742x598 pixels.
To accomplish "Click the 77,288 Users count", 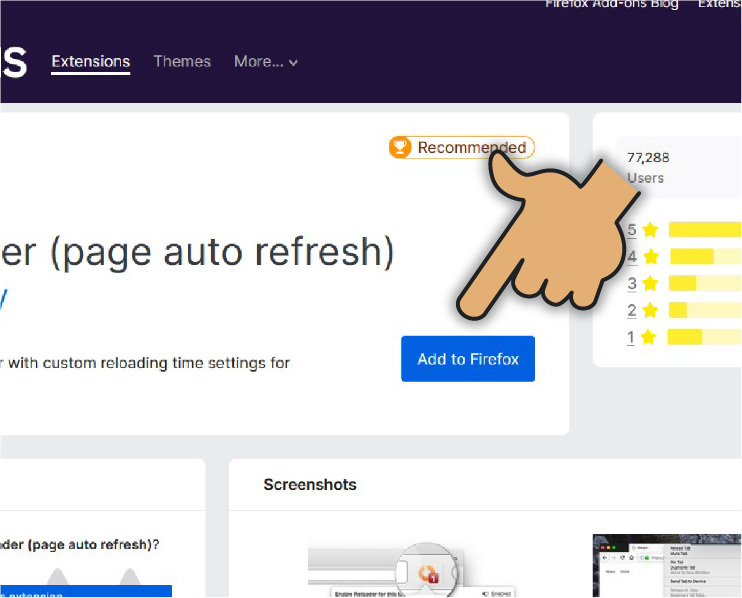I will click(648, 167).
